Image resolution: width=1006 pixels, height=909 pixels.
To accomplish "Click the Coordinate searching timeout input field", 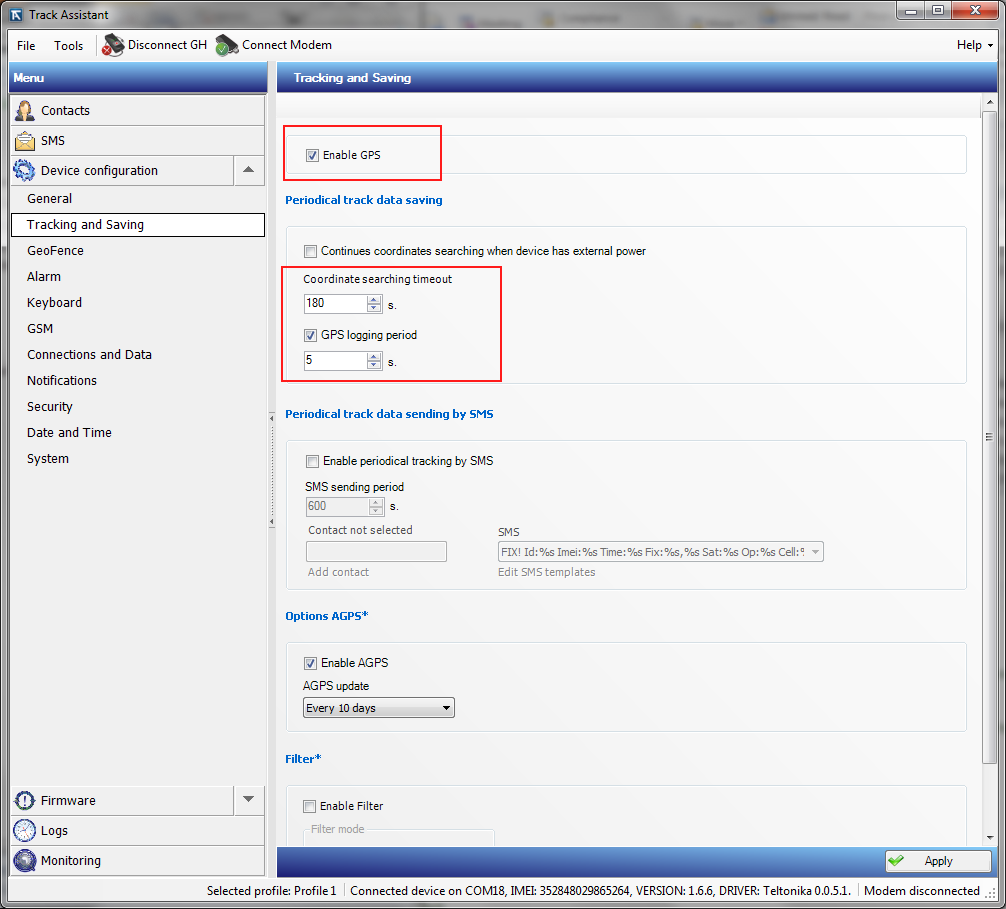I will 336,303.
